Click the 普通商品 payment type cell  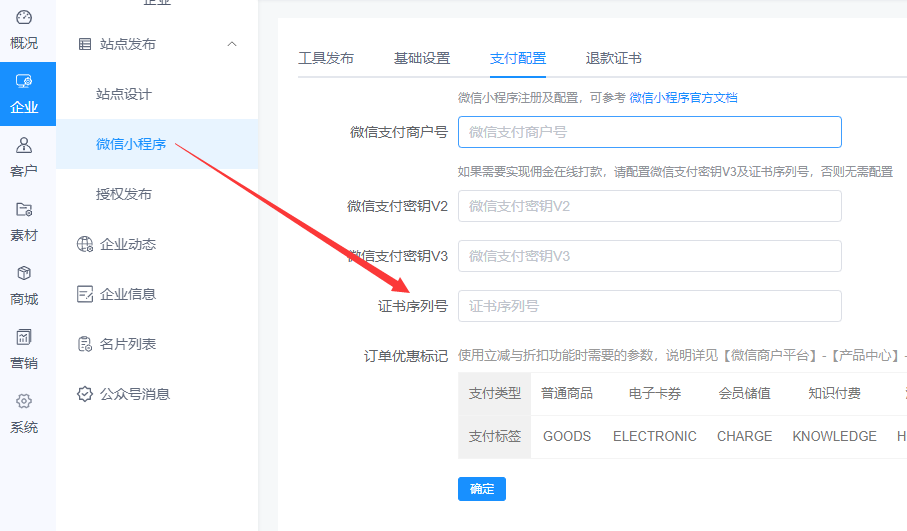pyautogui.click(x=567, y=393)
